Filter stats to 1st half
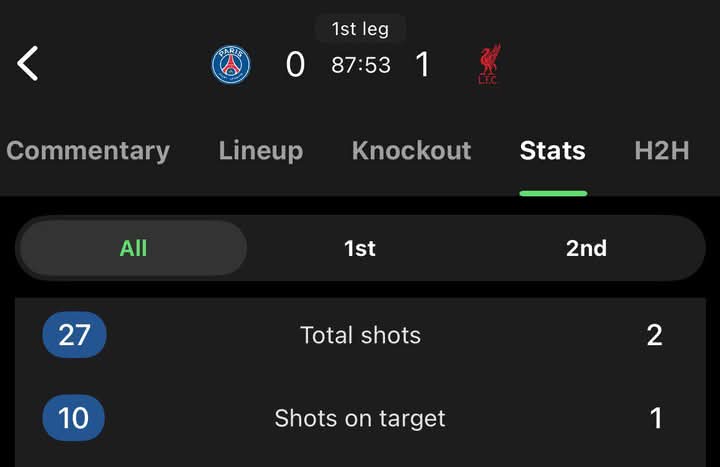Viewport: 720px width, 467px height. pos(360,248)
